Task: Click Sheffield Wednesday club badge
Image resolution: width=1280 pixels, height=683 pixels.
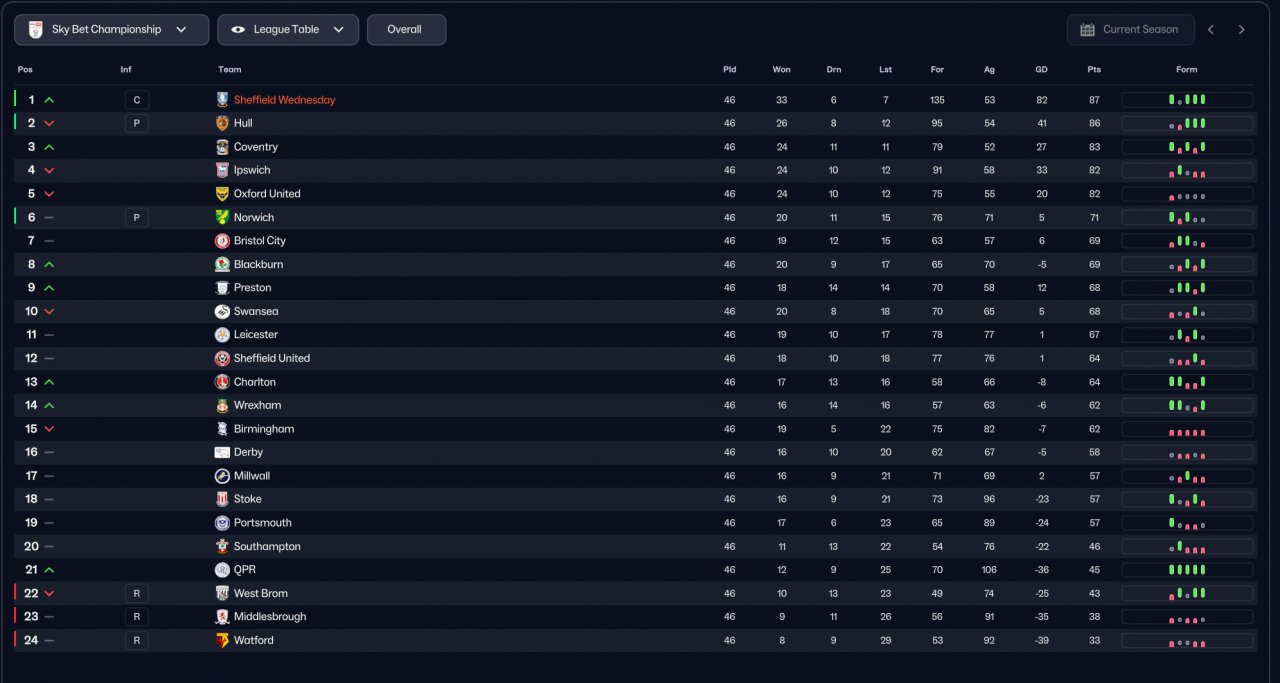Action: 222,100
